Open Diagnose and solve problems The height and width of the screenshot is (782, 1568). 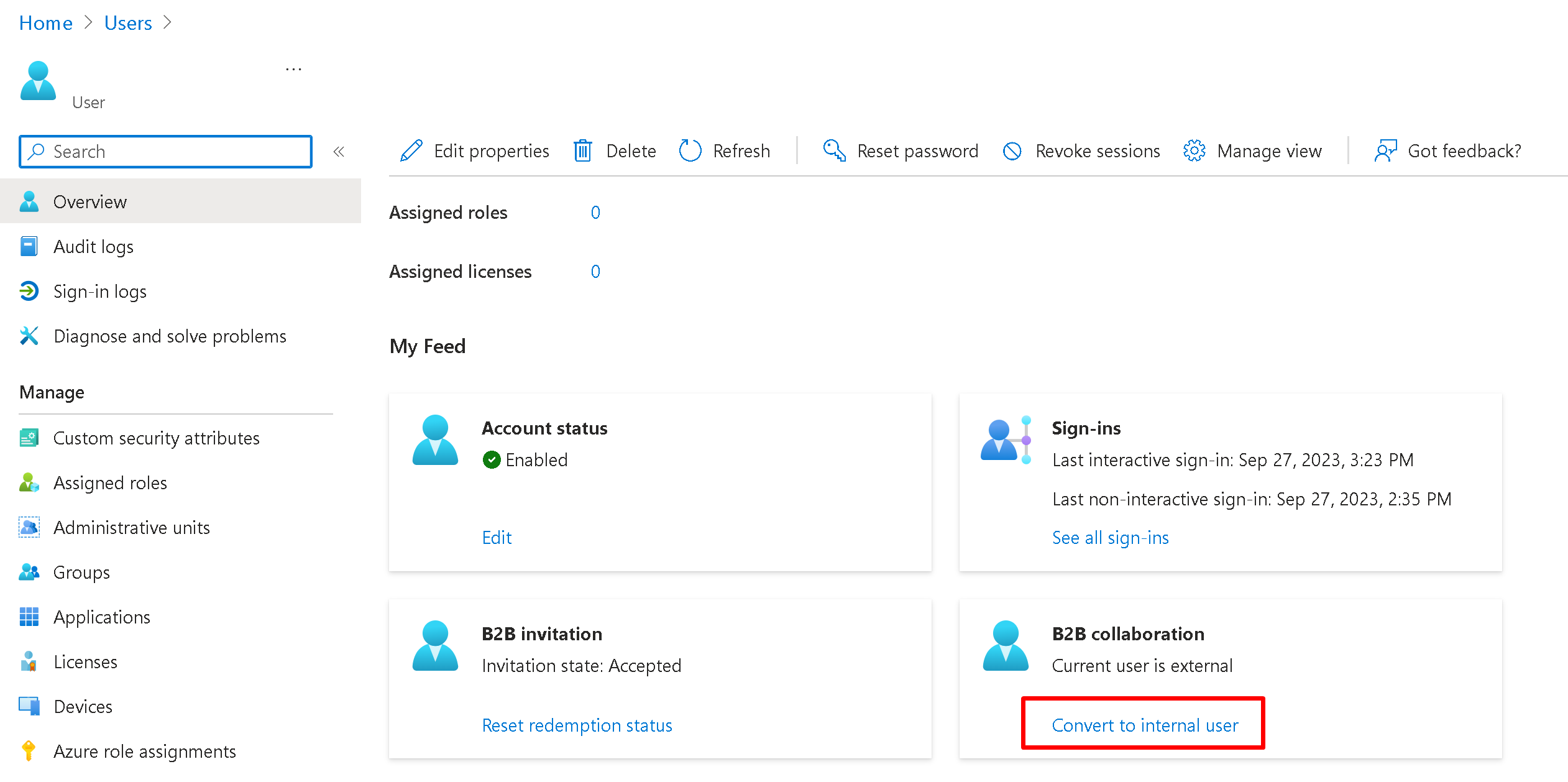point(170,336)
